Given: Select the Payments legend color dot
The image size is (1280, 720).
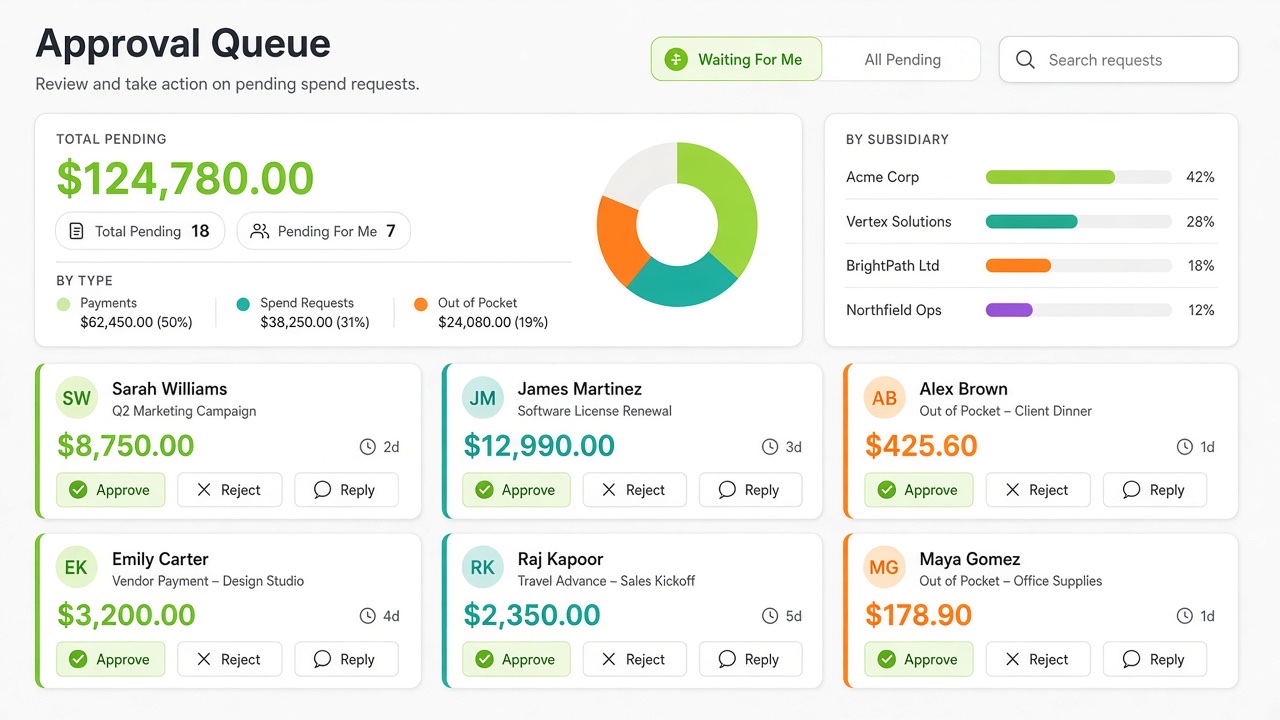Looking at the screenshot, I should pos(64,304).
